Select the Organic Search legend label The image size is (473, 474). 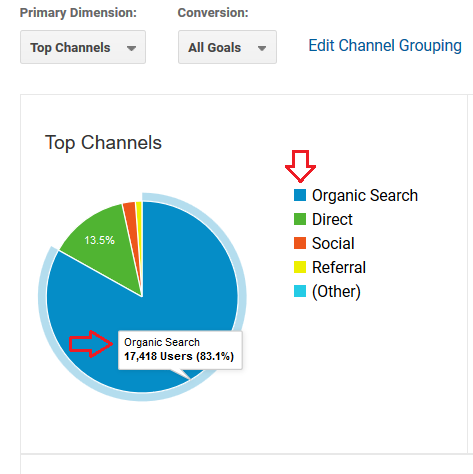coord(365,195)
